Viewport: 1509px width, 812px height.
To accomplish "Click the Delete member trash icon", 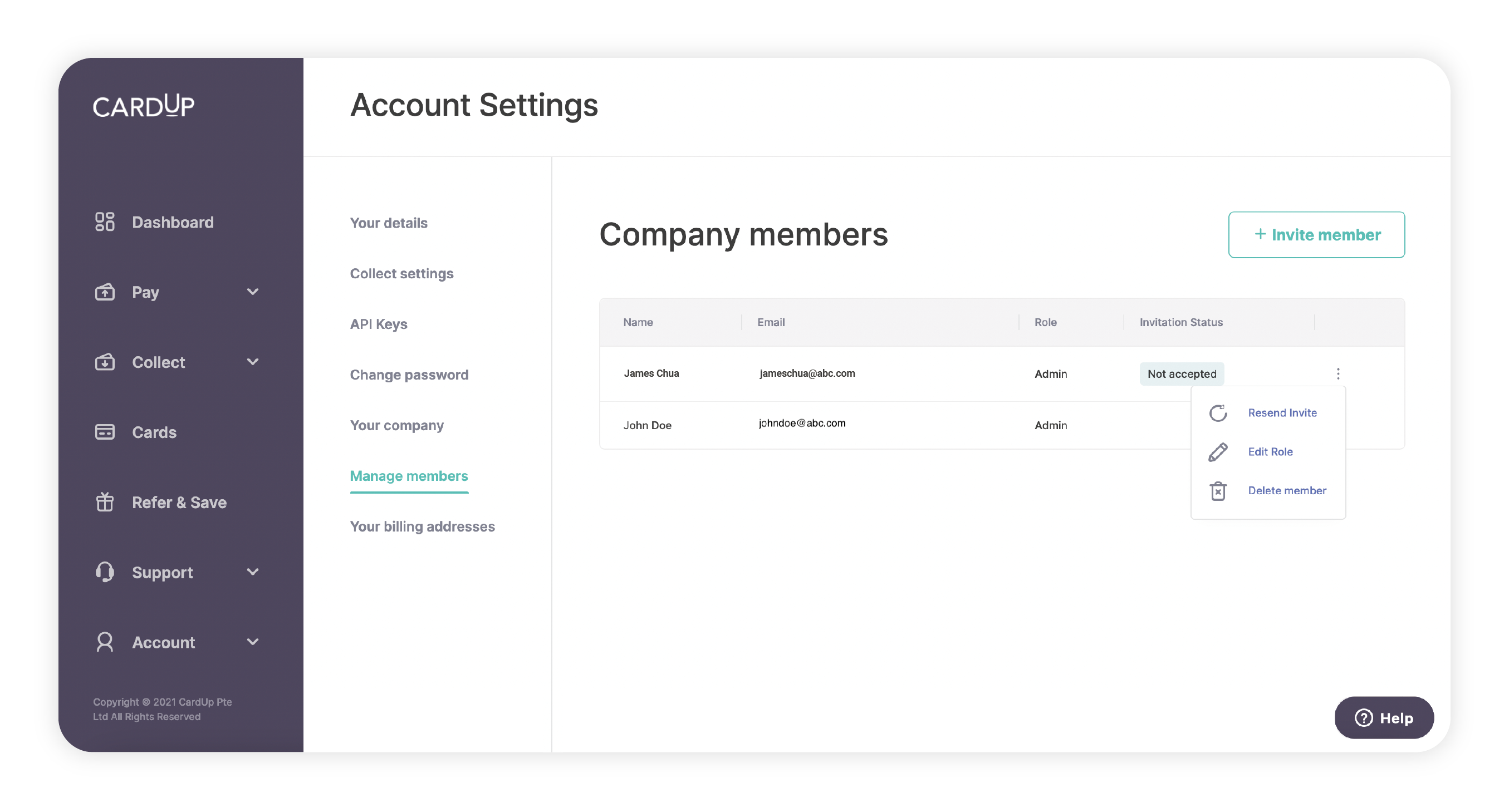I will click(1218, 491).
